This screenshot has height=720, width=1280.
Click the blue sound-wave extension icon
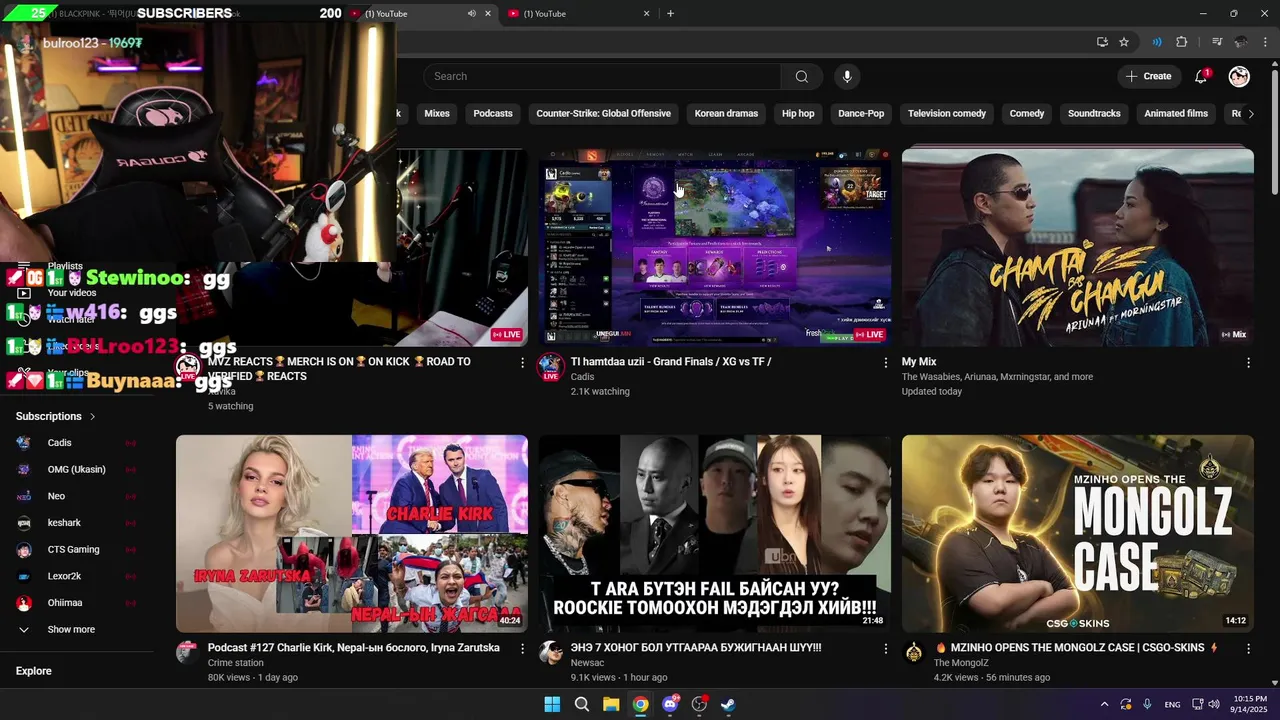pyautogui.click(x=1156, y=42)
